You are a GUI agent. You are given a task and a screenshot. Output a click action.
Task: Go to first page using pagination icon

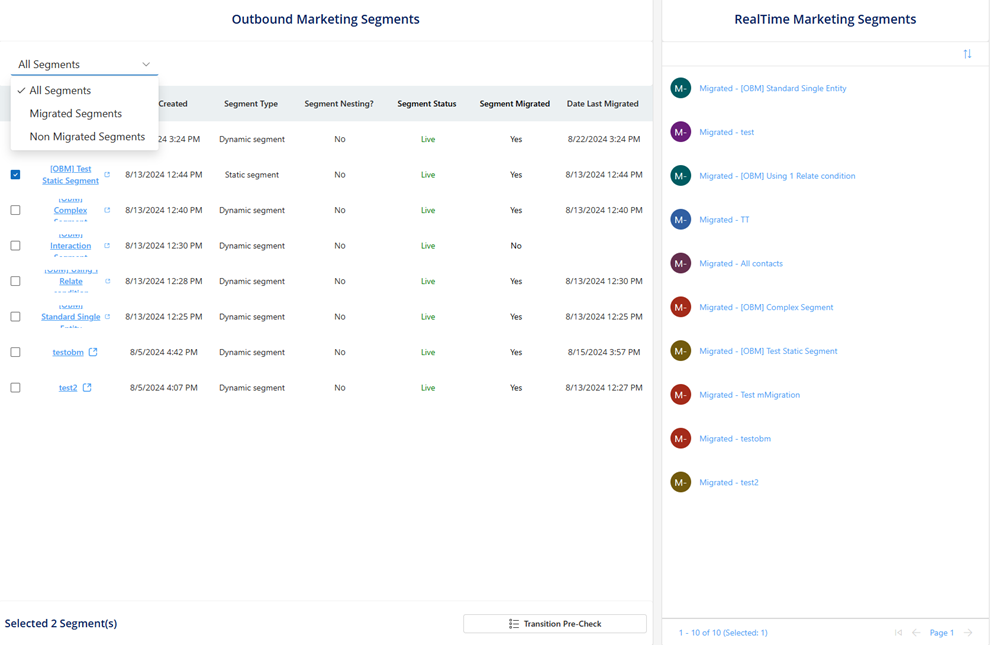click(x=898, y=632)
